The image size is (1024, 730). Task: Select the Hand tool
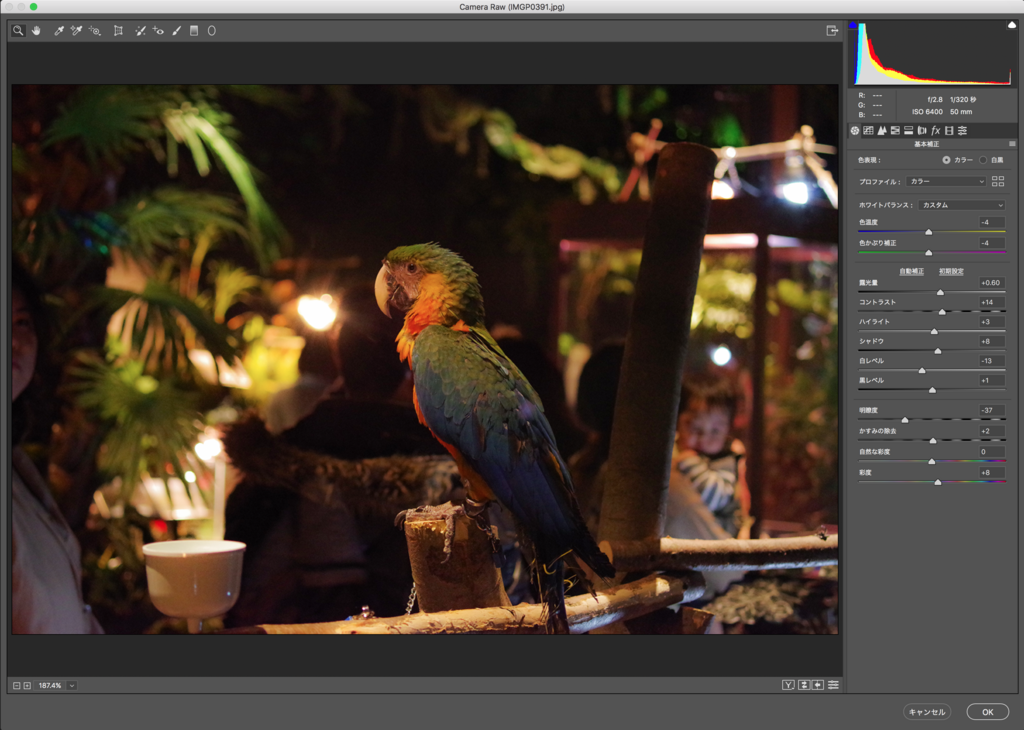[37, 31]
